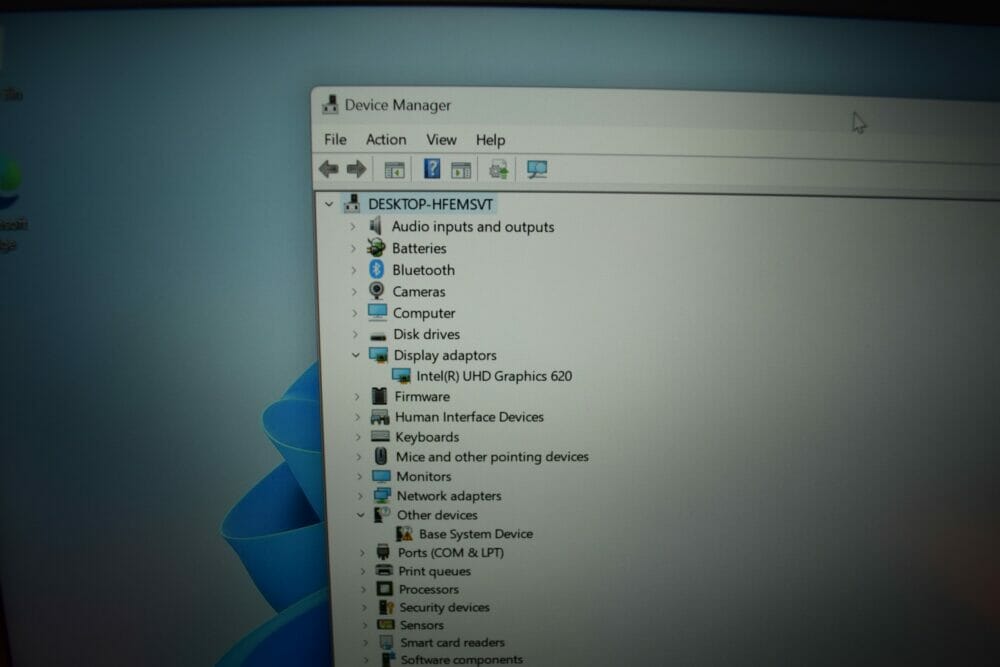Click the scan for hardware changes icon
This screenshot has height=667, width=1000.
click(x=537, y=170)
